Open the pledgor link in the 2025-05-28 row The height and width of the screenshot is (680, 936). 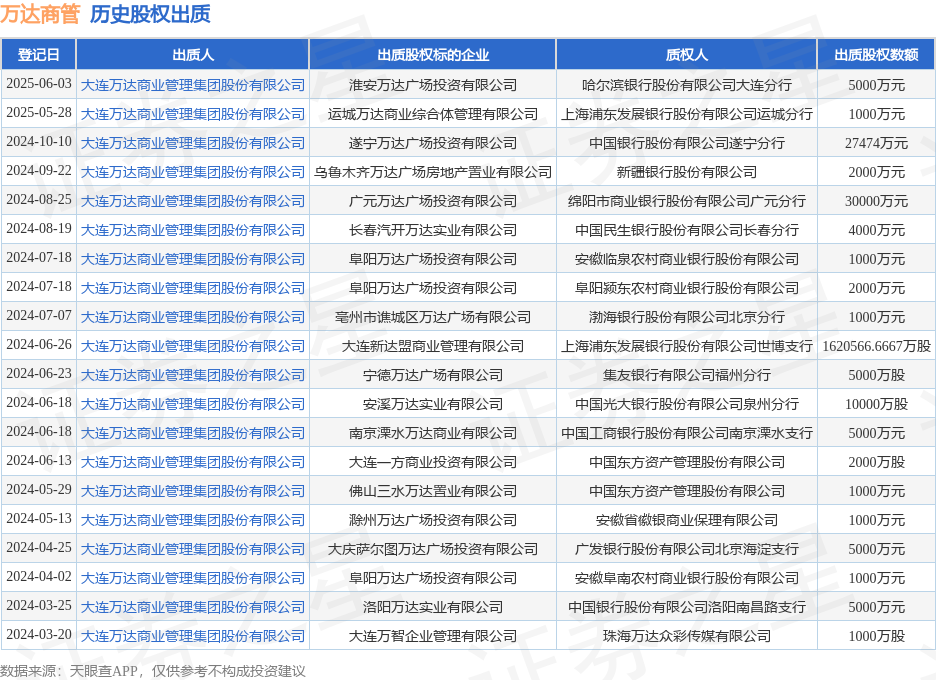(x=193, y=114)
